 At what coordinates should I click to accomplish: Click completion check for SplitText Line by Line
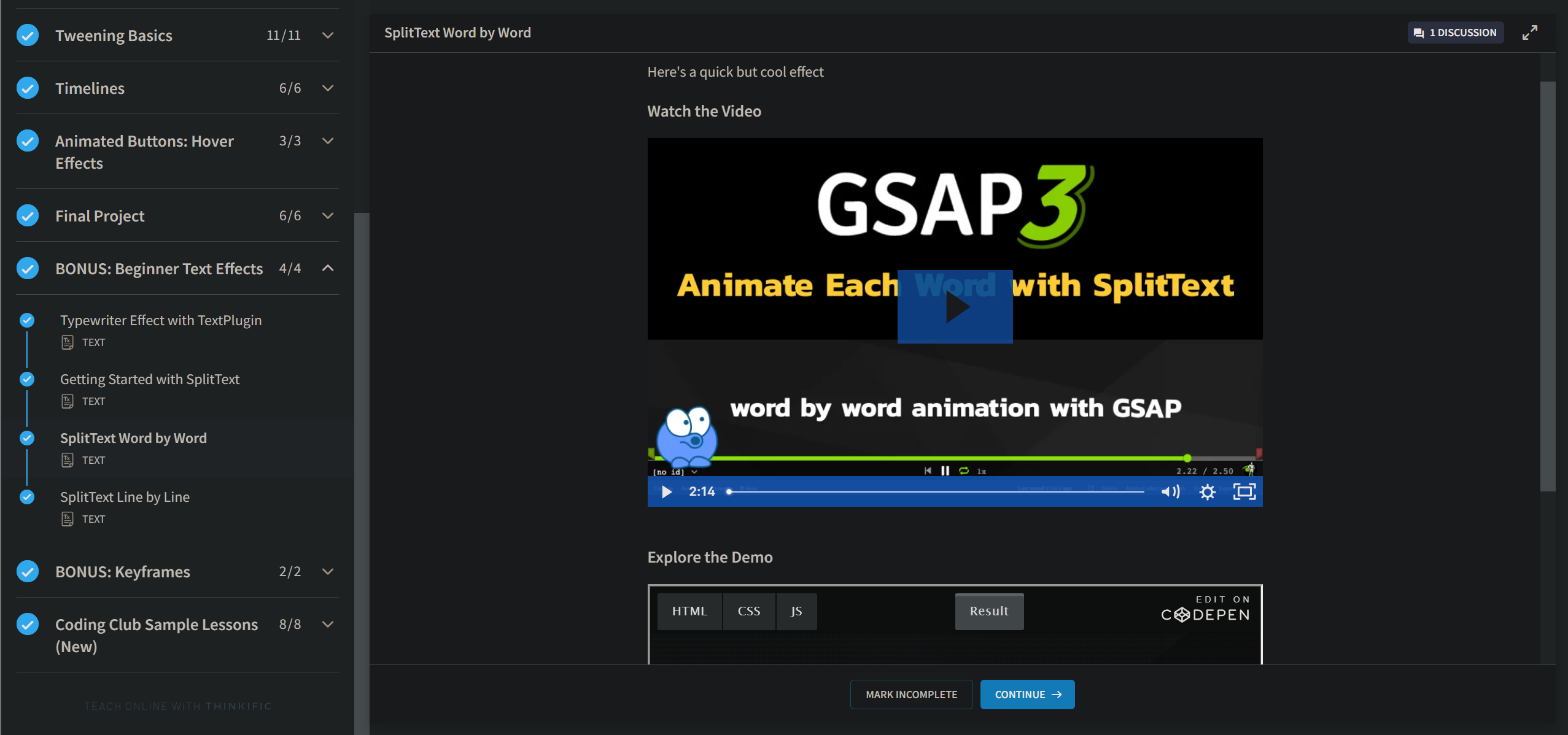pos(27,497)
